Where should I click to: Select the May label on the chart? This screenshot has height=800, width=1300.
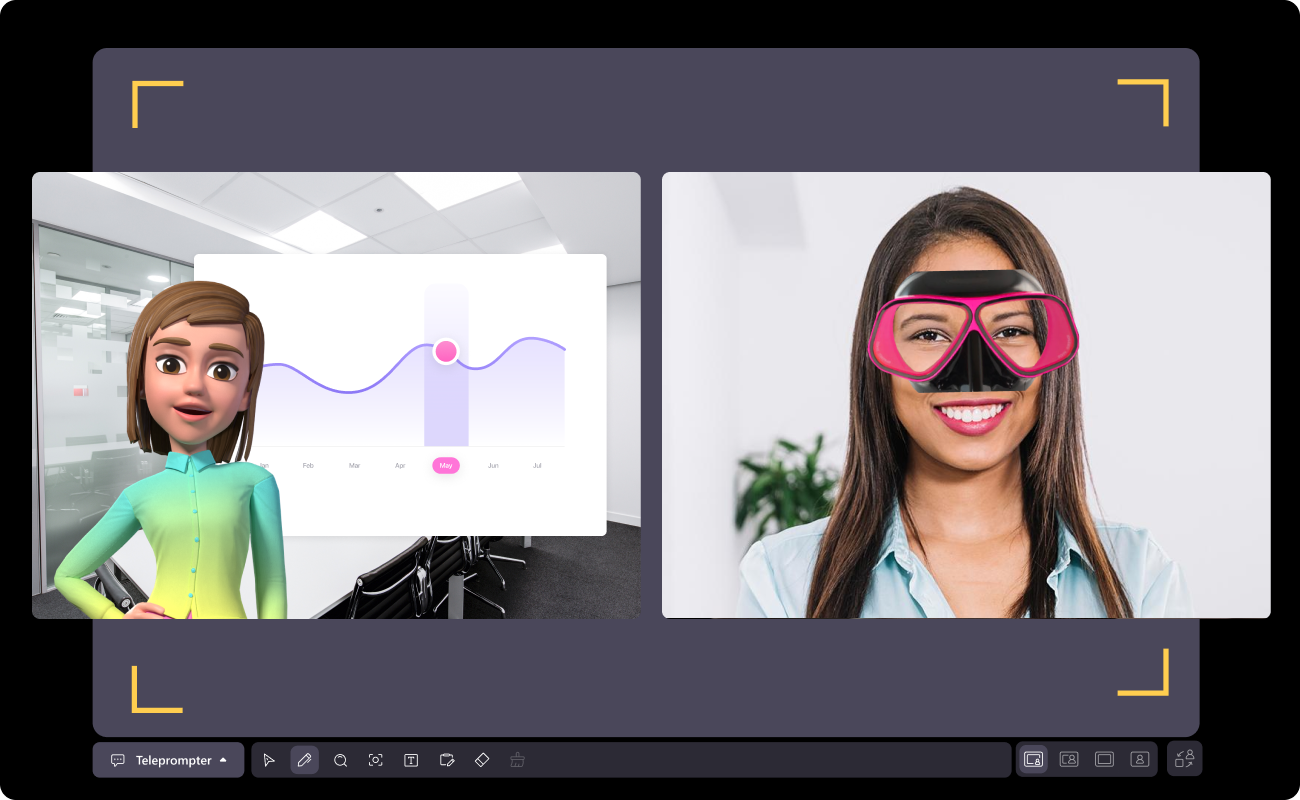(x=446, y=465)
